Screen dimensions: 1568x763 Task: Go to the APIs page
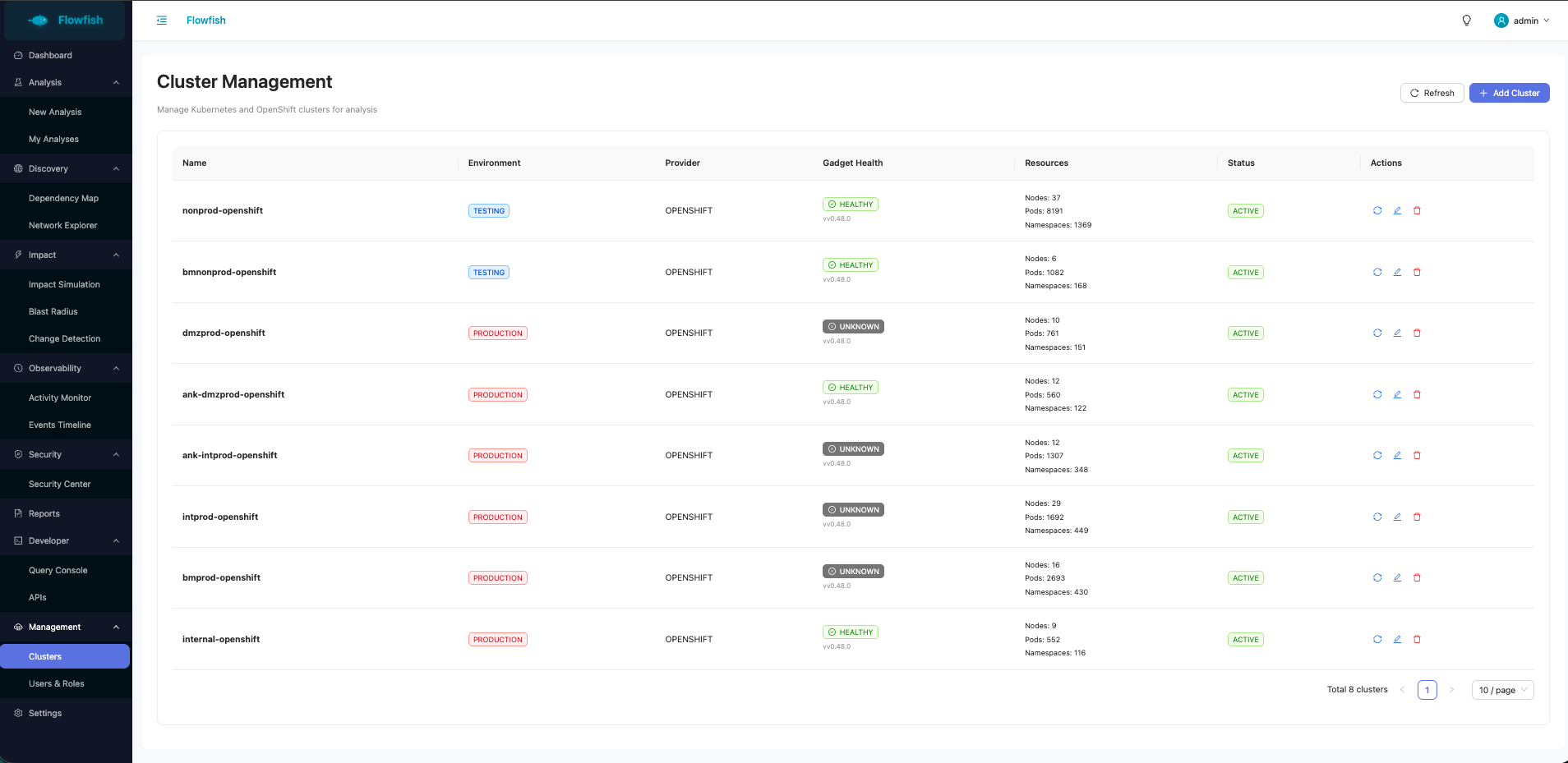point(66,597)
